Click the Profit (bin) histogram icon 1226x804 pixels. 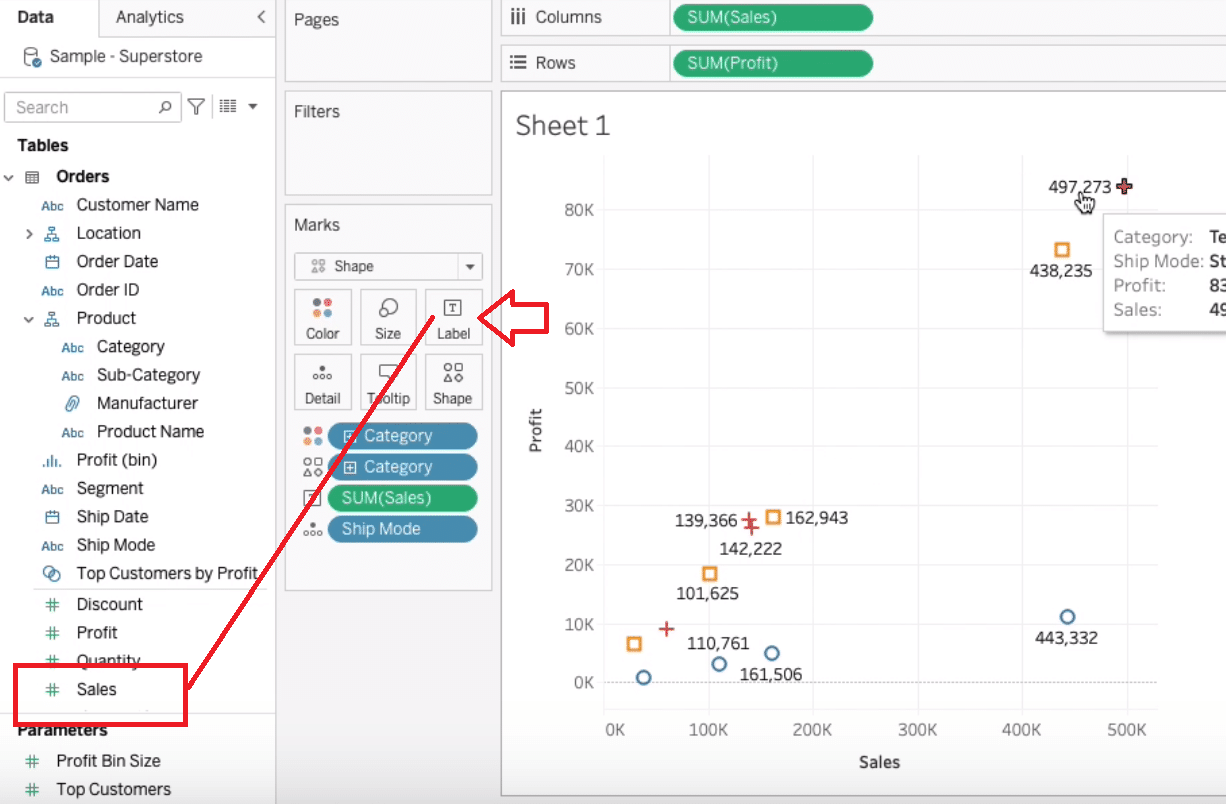(x=51, y=461)
